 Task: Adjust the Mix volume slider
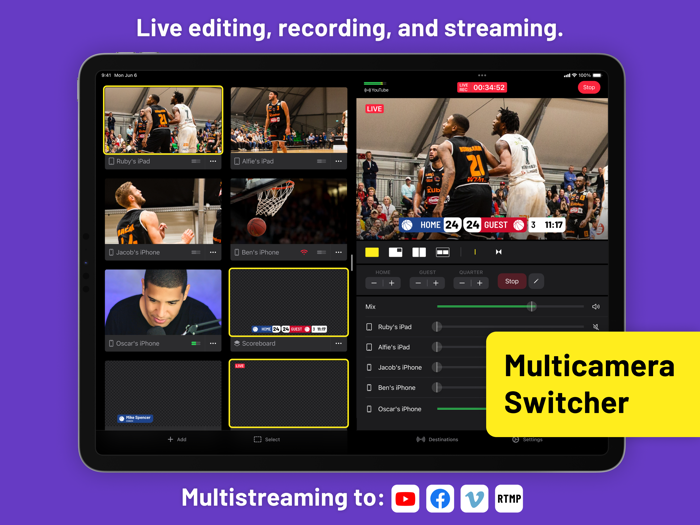tap(510, 307)
